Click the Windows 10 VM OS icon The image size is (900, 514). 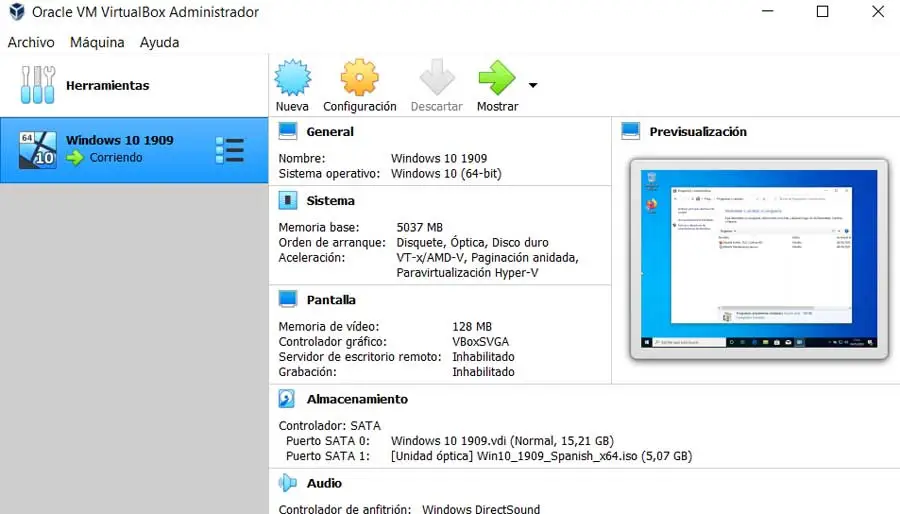pyautogui.click(x=38, y=150)
